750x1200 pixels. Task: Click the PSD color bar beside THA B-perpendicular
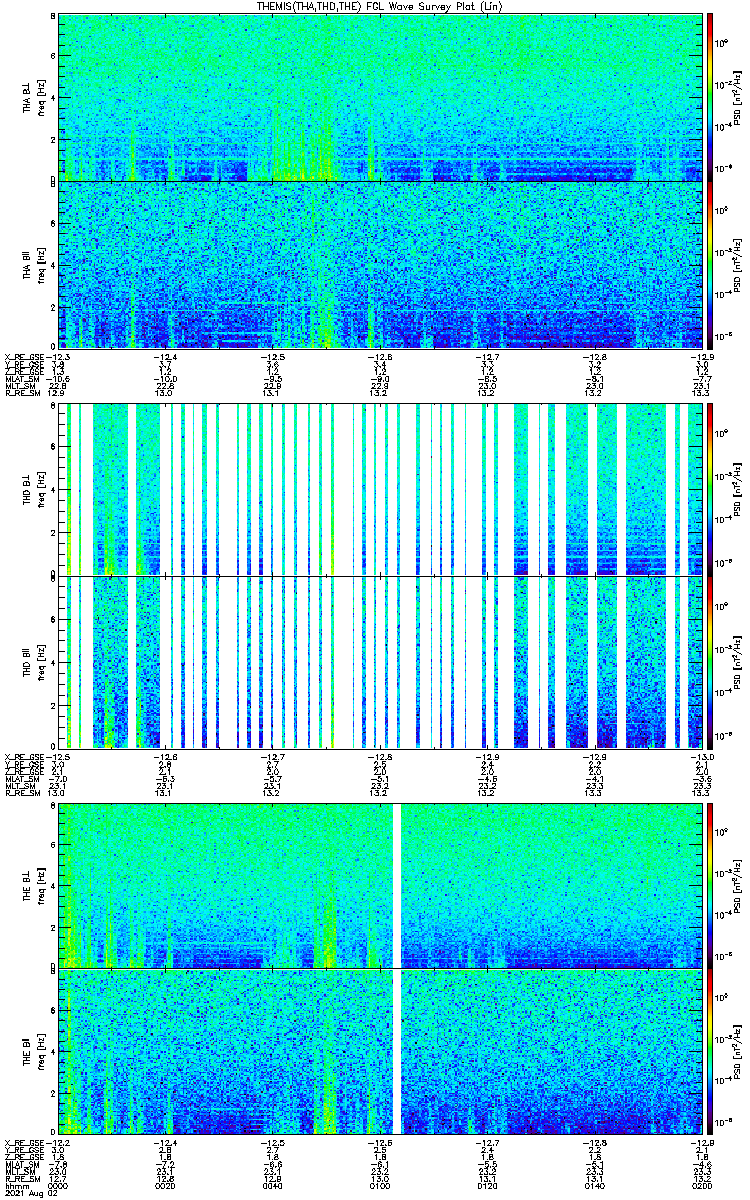pyautogui.click(x=710, y=97)
